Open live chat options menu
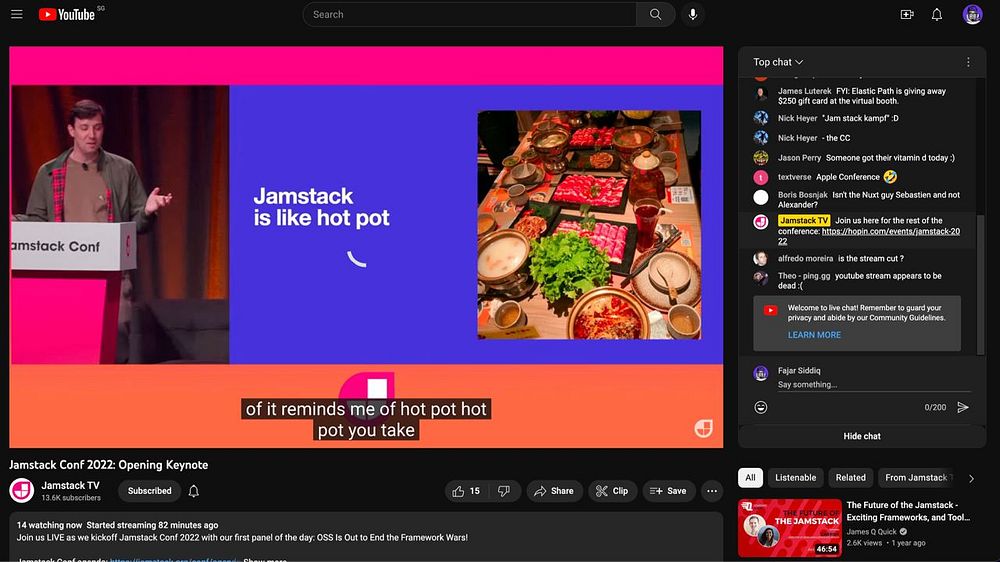 tap(968, 62)
